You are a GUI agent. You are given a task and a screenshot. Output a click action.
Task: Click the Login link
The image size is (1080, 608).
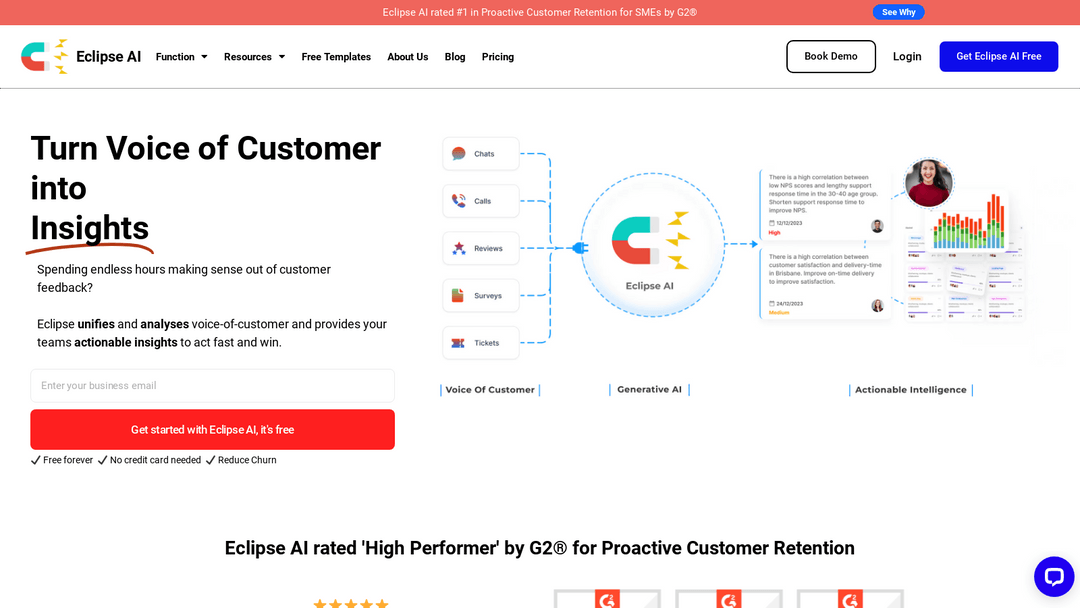pos(907,57)
